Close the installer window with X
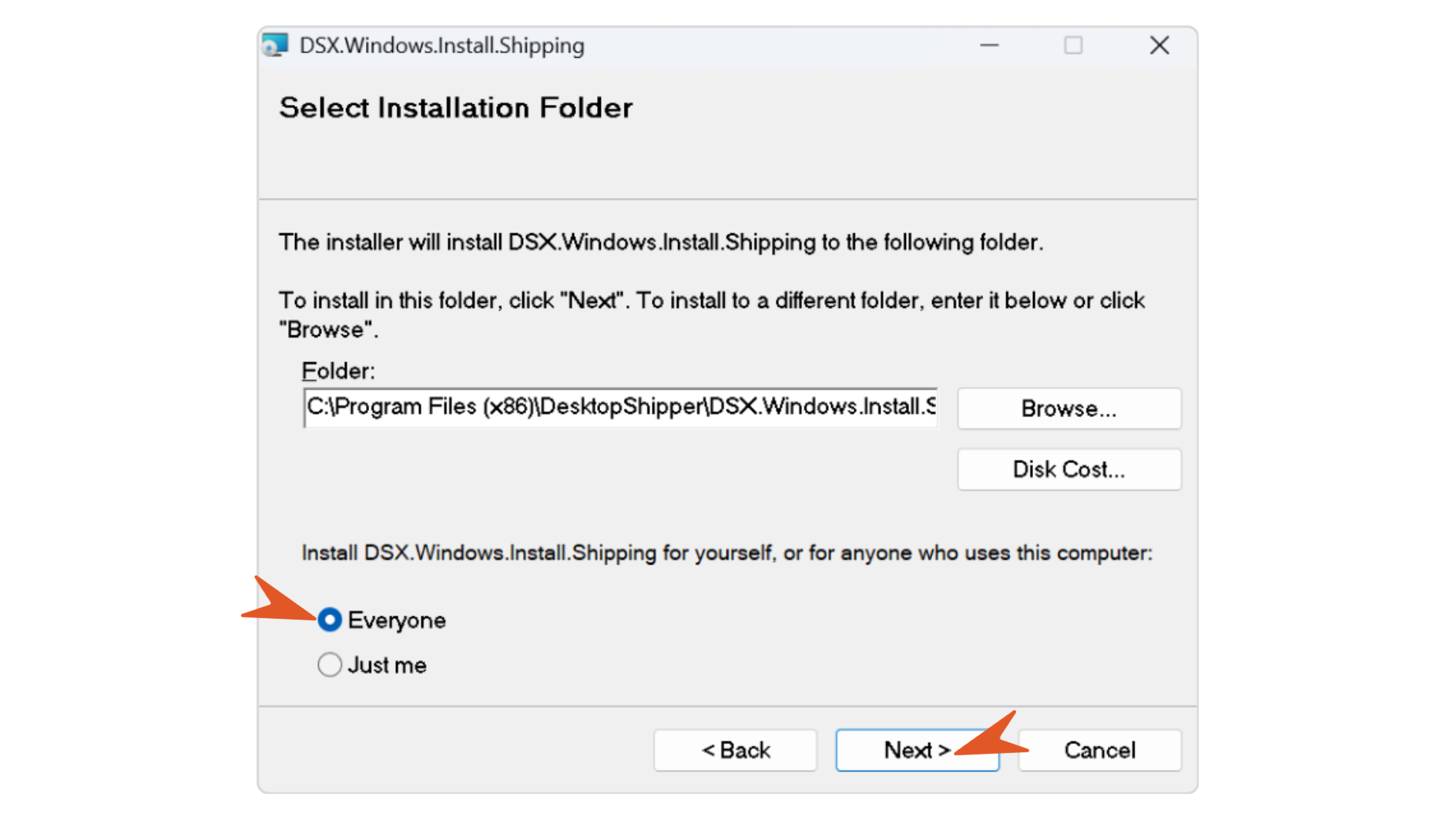 [x=1159, y=45]
